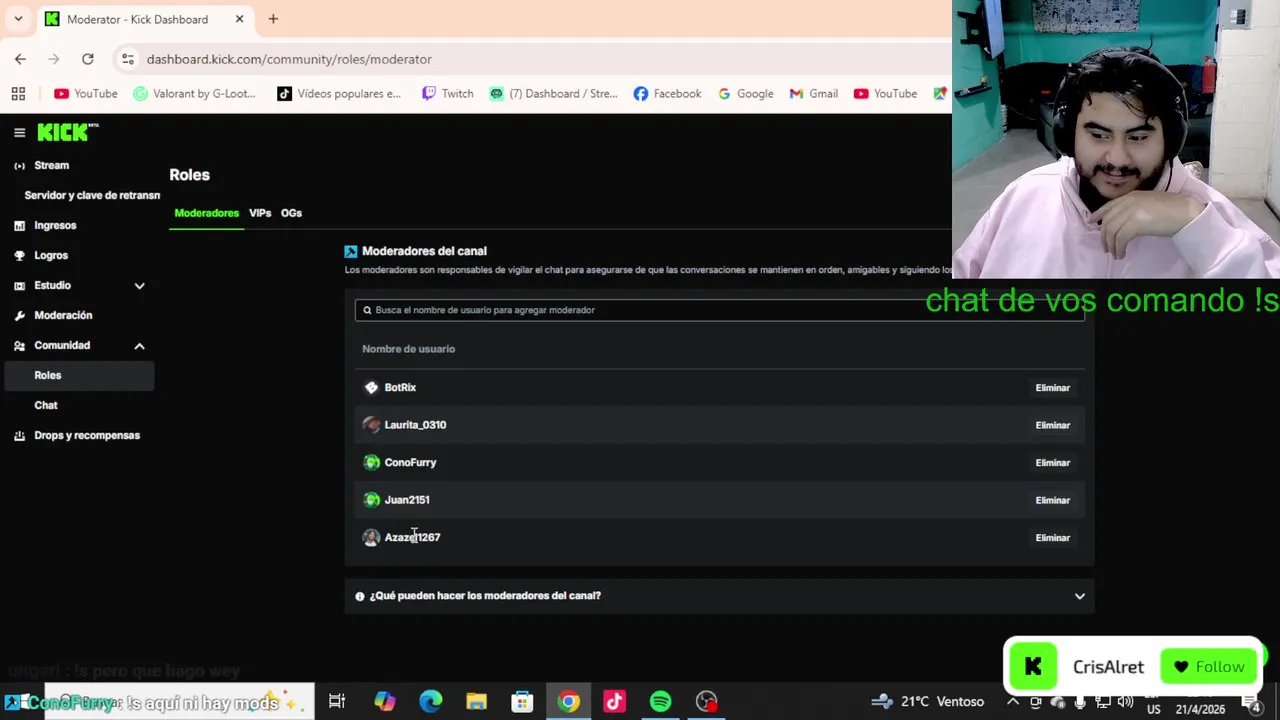Click the BotRix avatar icon

[371, 387]
